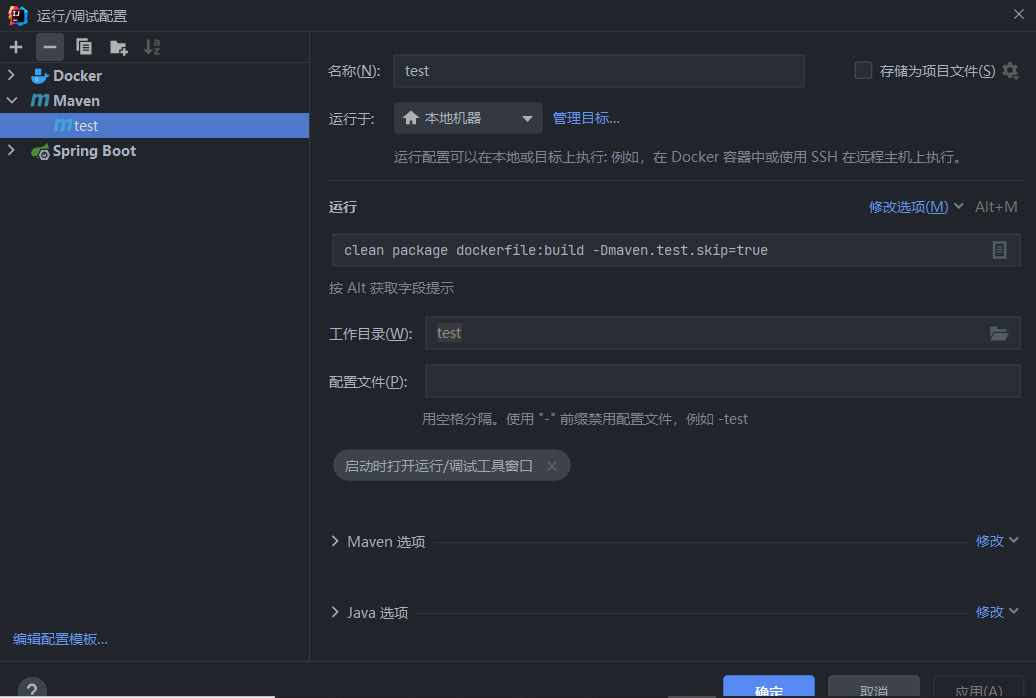The width and height of the screenshot is (1036, 698).
Task: Remove the tool window launch option tag
Action: click(x=552, y=466)
